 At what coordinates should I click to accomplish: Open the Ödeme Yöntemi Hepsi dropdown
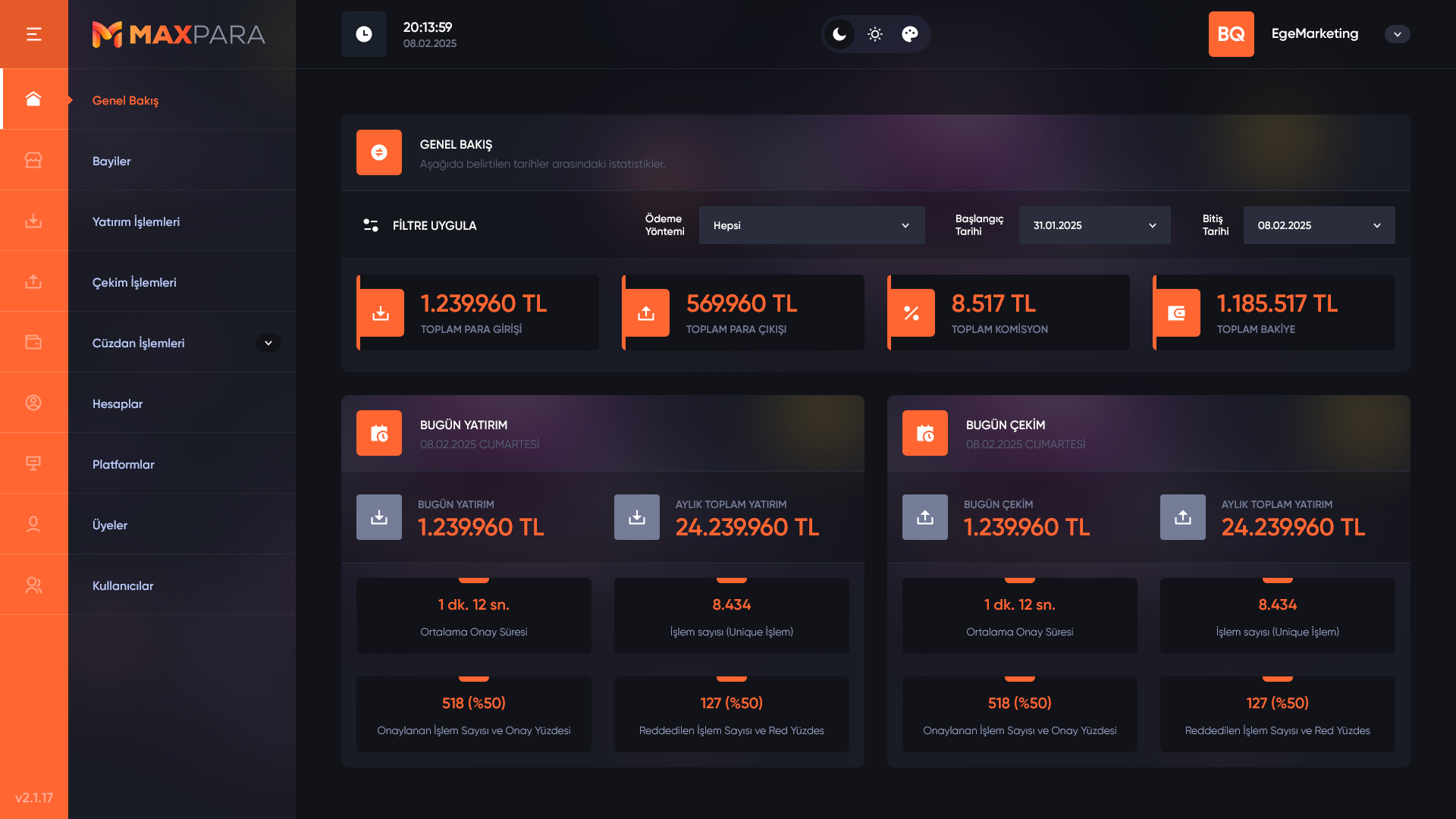coord(811,225)
